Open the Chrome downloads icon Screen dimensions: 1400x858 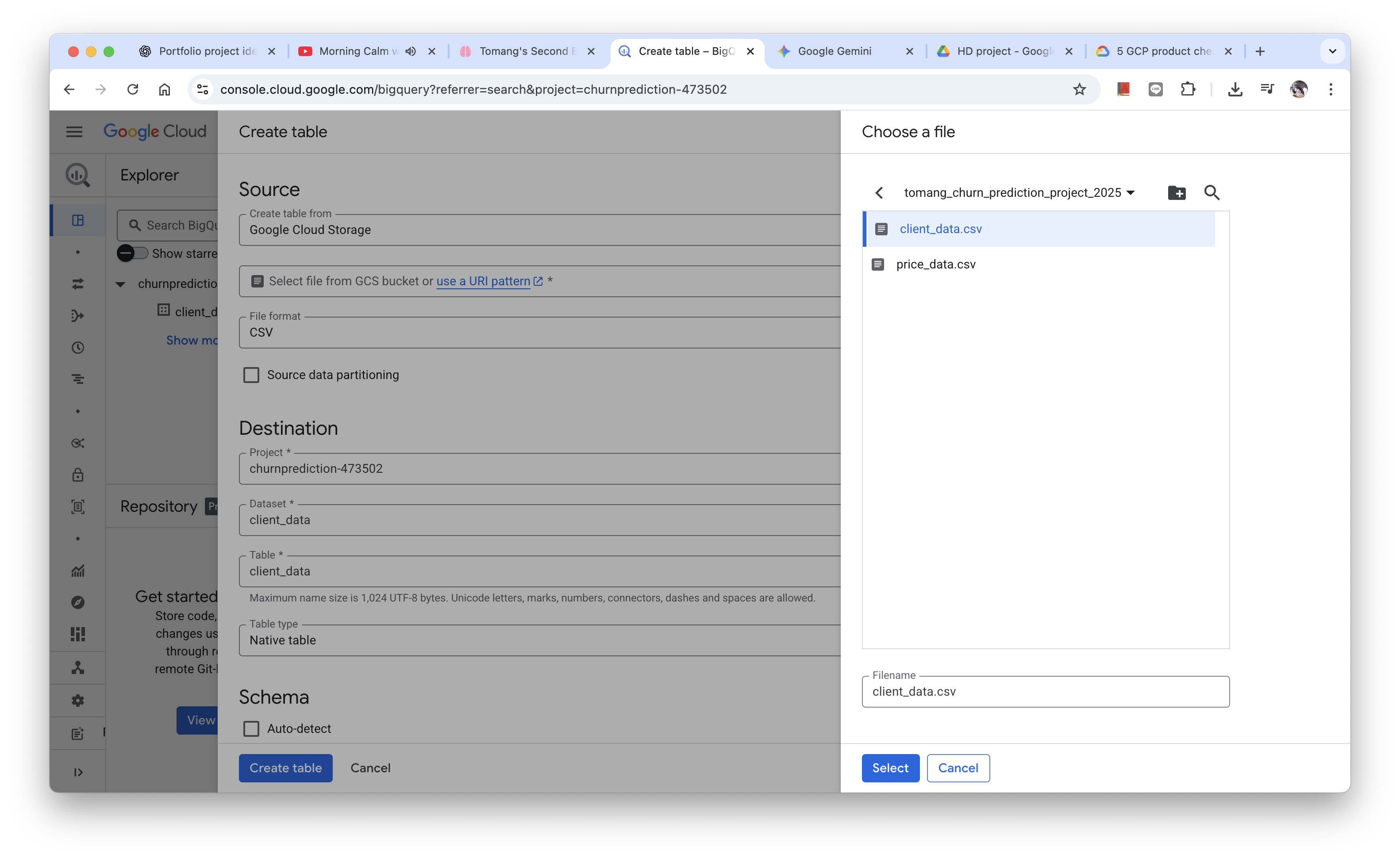(x=1235, y=89)
